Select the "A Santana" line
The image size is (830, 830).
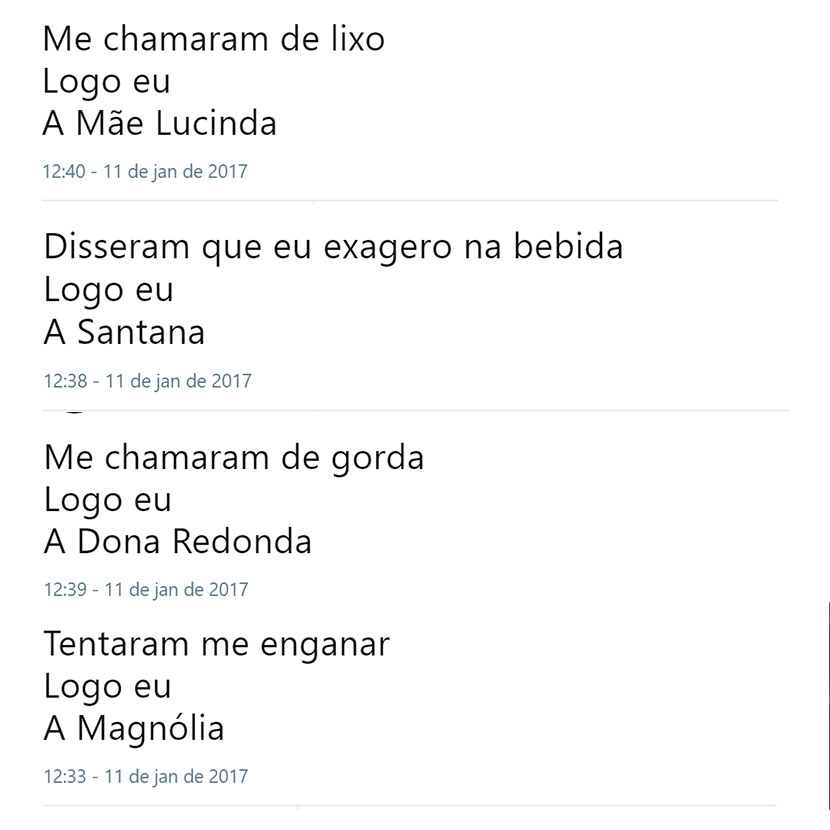pos(124,332)
